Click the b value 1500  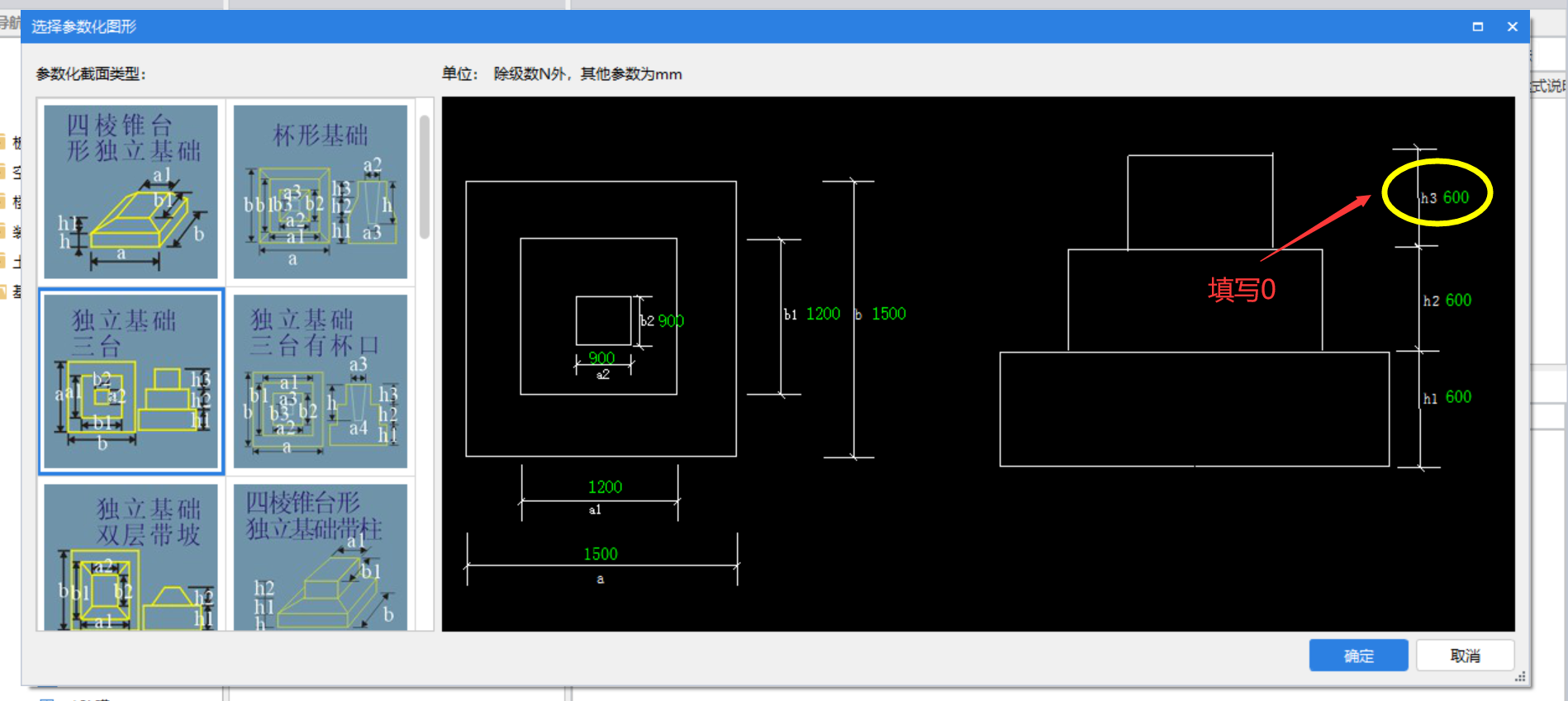coord(889,314)
